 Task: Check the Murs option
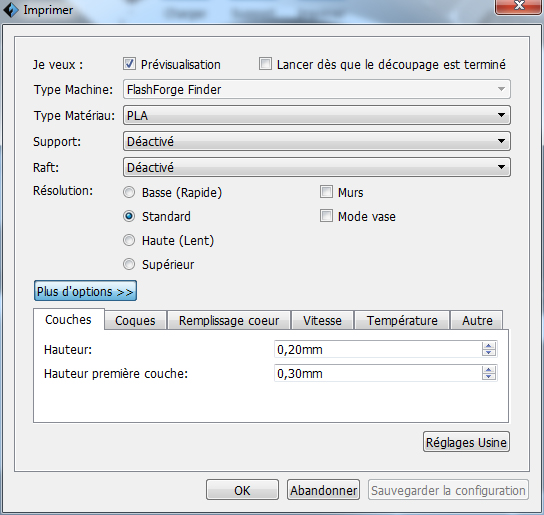point(326,192)
